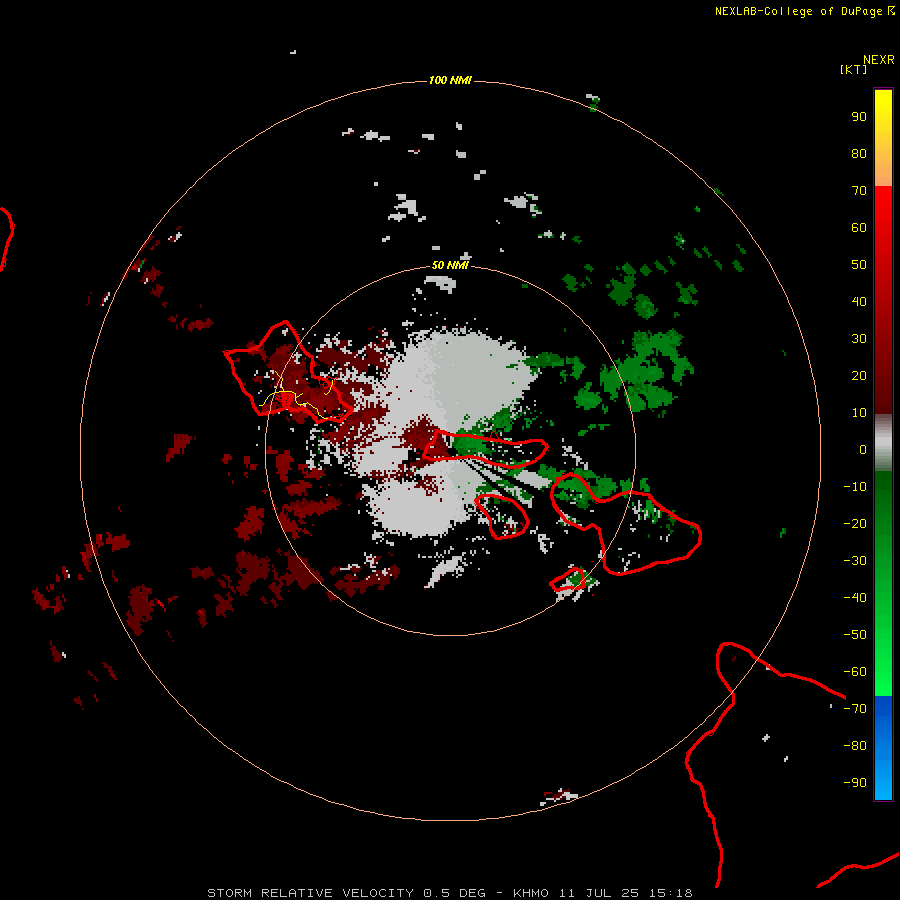The height and width of the screenshot is (900, 900).
Task: Click the NEXR label above the color bar
Action: click(879, 60)
